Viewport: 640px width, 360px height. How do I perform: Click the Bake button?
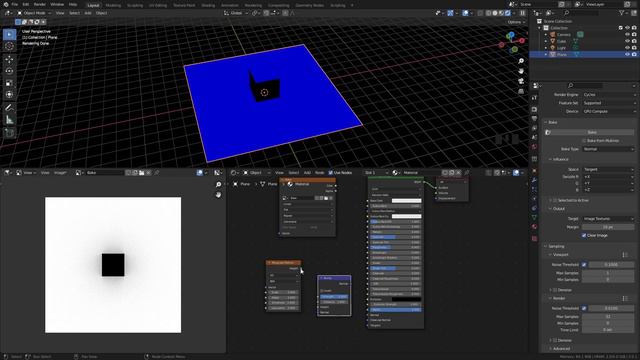coord(591,132)
